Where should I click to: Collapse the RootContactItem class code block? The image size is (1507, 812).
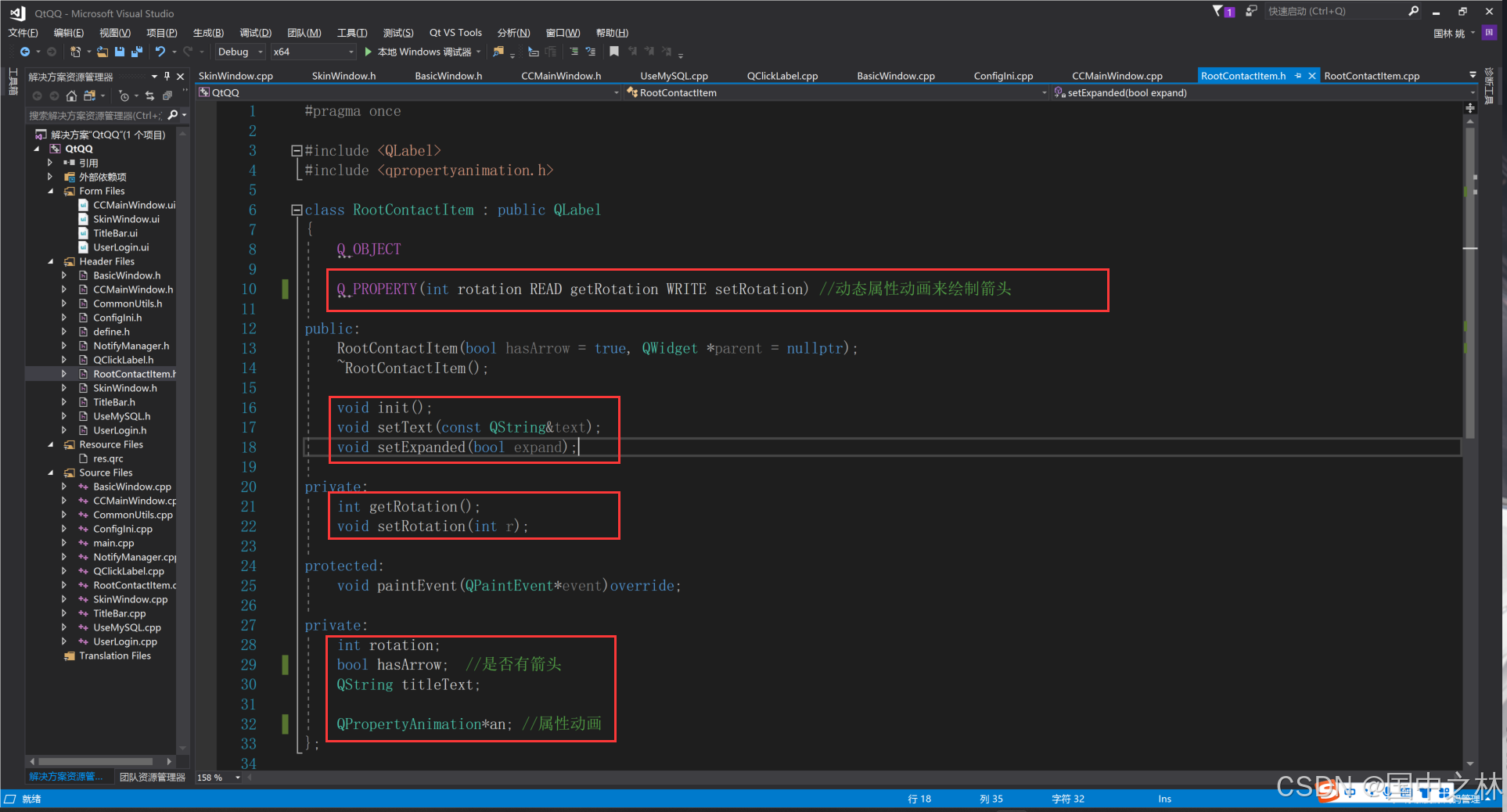[297, 210]
